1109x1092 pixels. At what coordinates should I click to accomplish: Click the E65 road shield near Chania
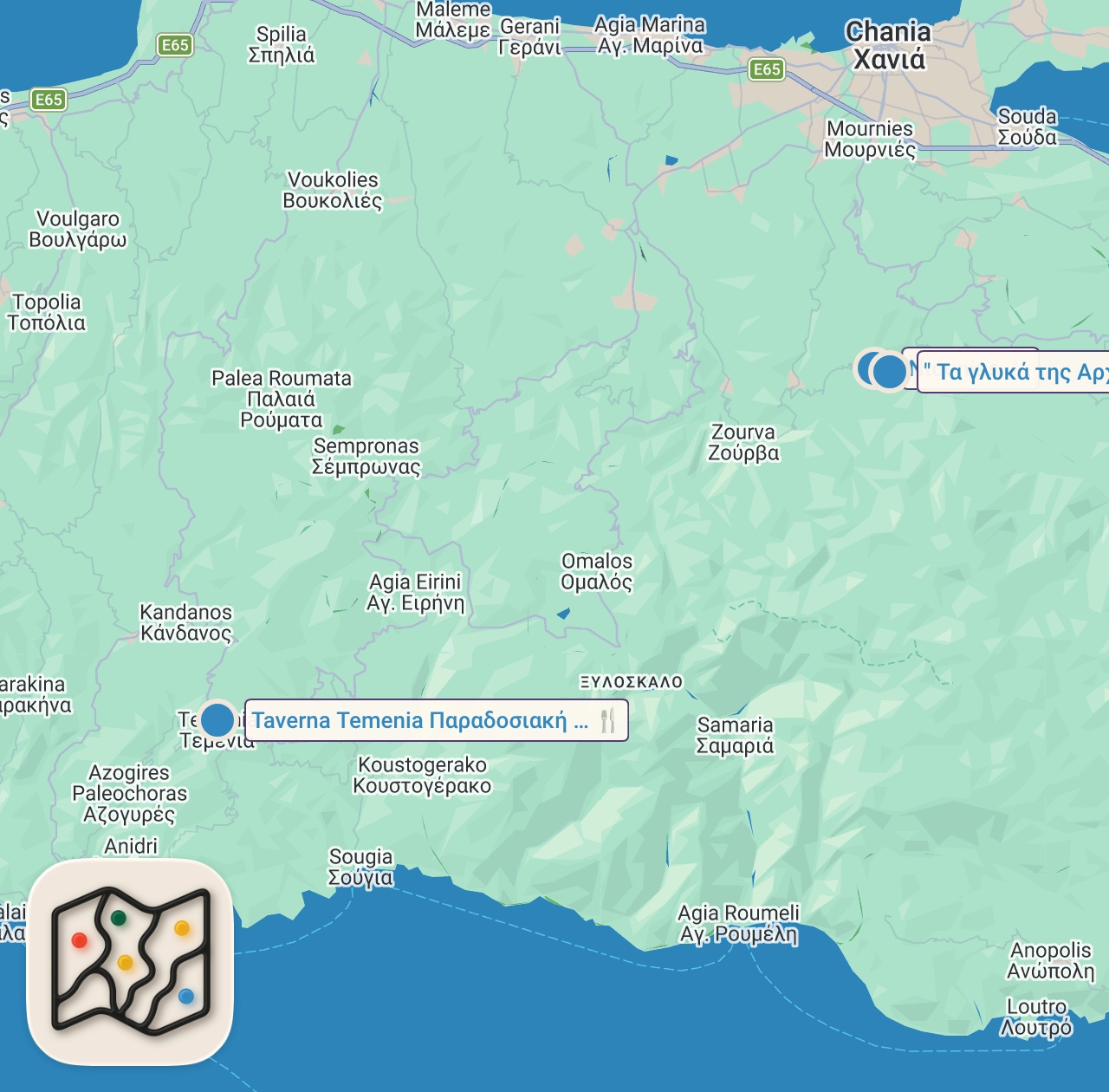point(767,69)
